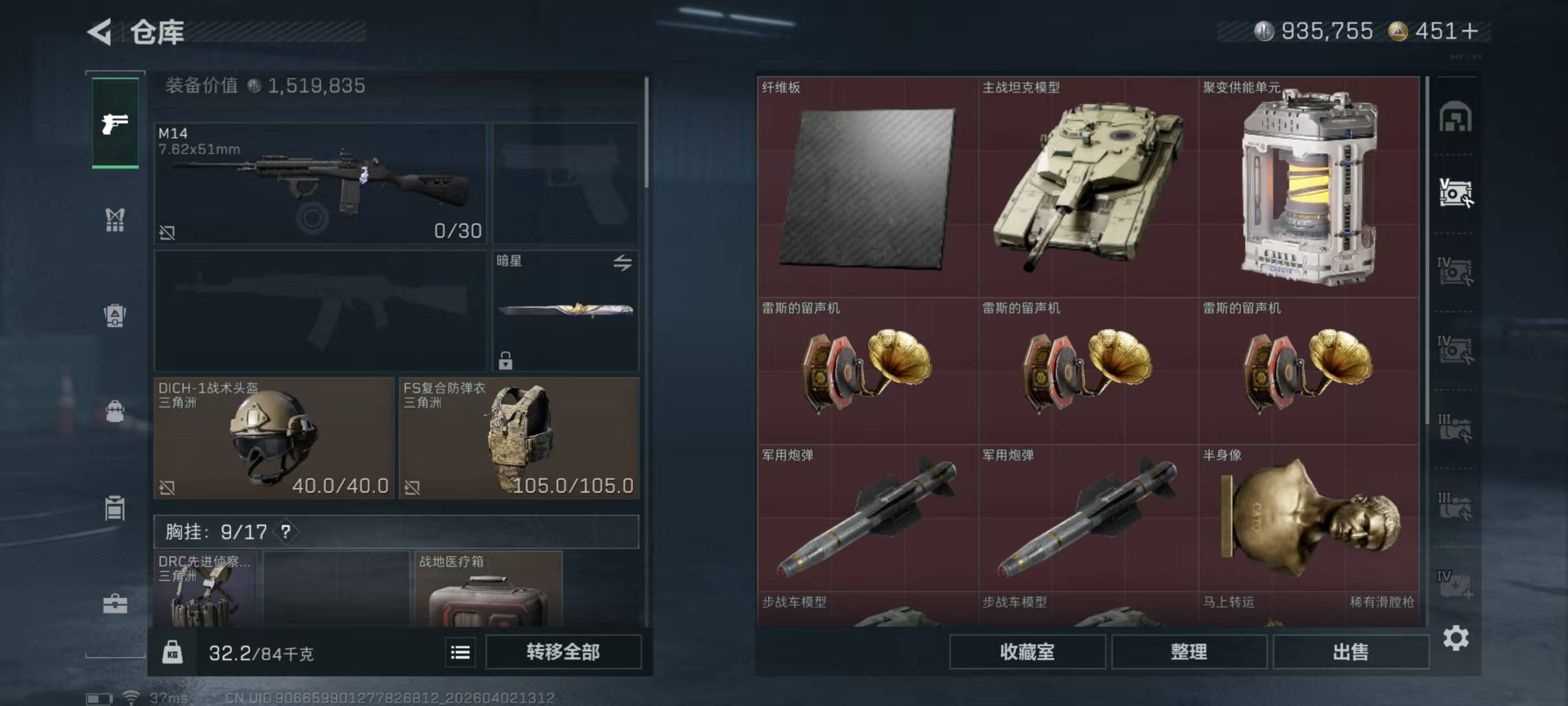Click the swap arrows on 暗星 knife slot
The width and height of the screenshot is (1568, 706).
[x=622, y=263]
